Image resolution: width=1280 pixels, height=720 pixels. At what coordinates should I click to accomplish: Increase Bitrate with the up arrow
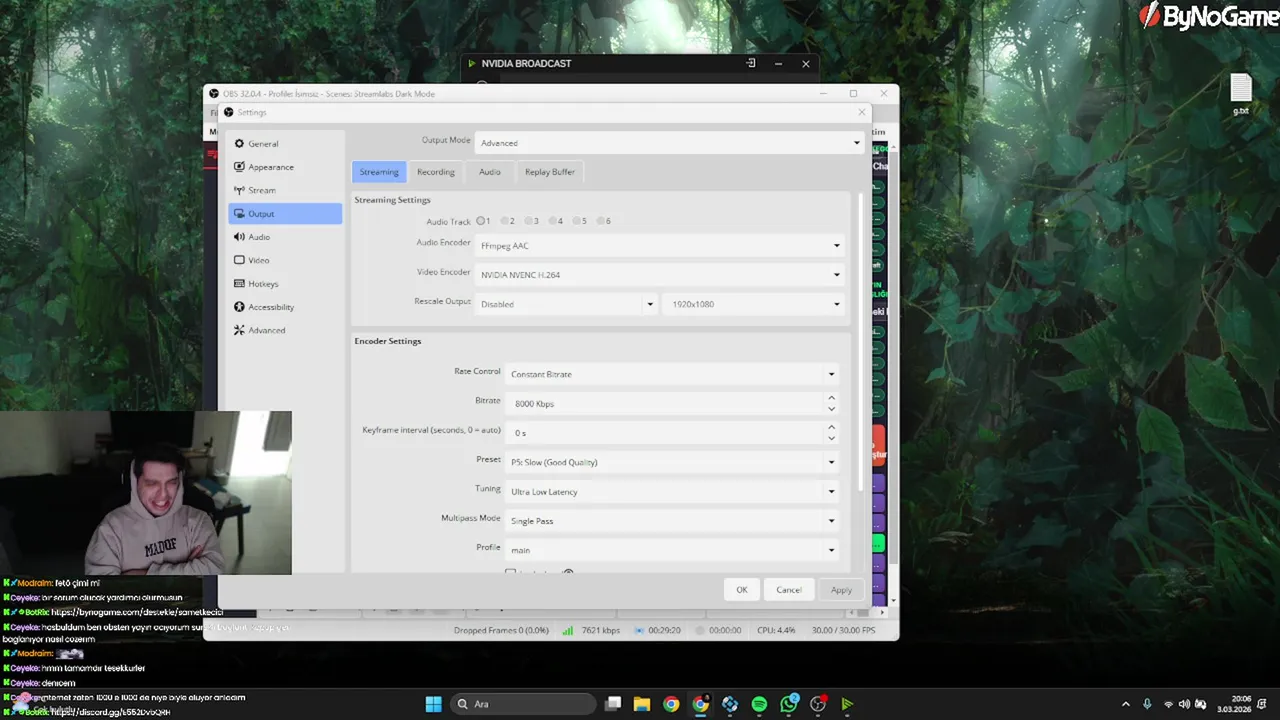(x=831, y=398)
